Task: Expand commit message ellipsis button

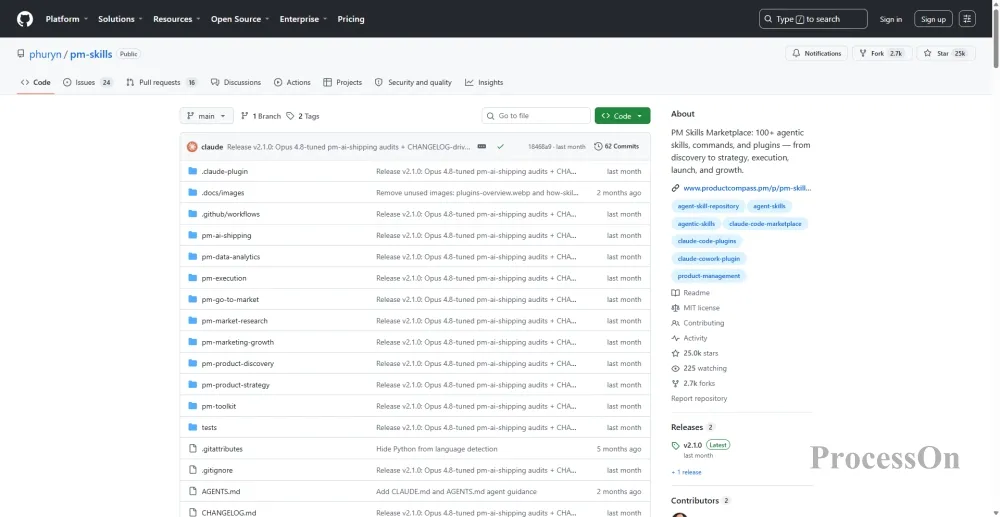Action: pyautogui.click(x=482, y=147)
